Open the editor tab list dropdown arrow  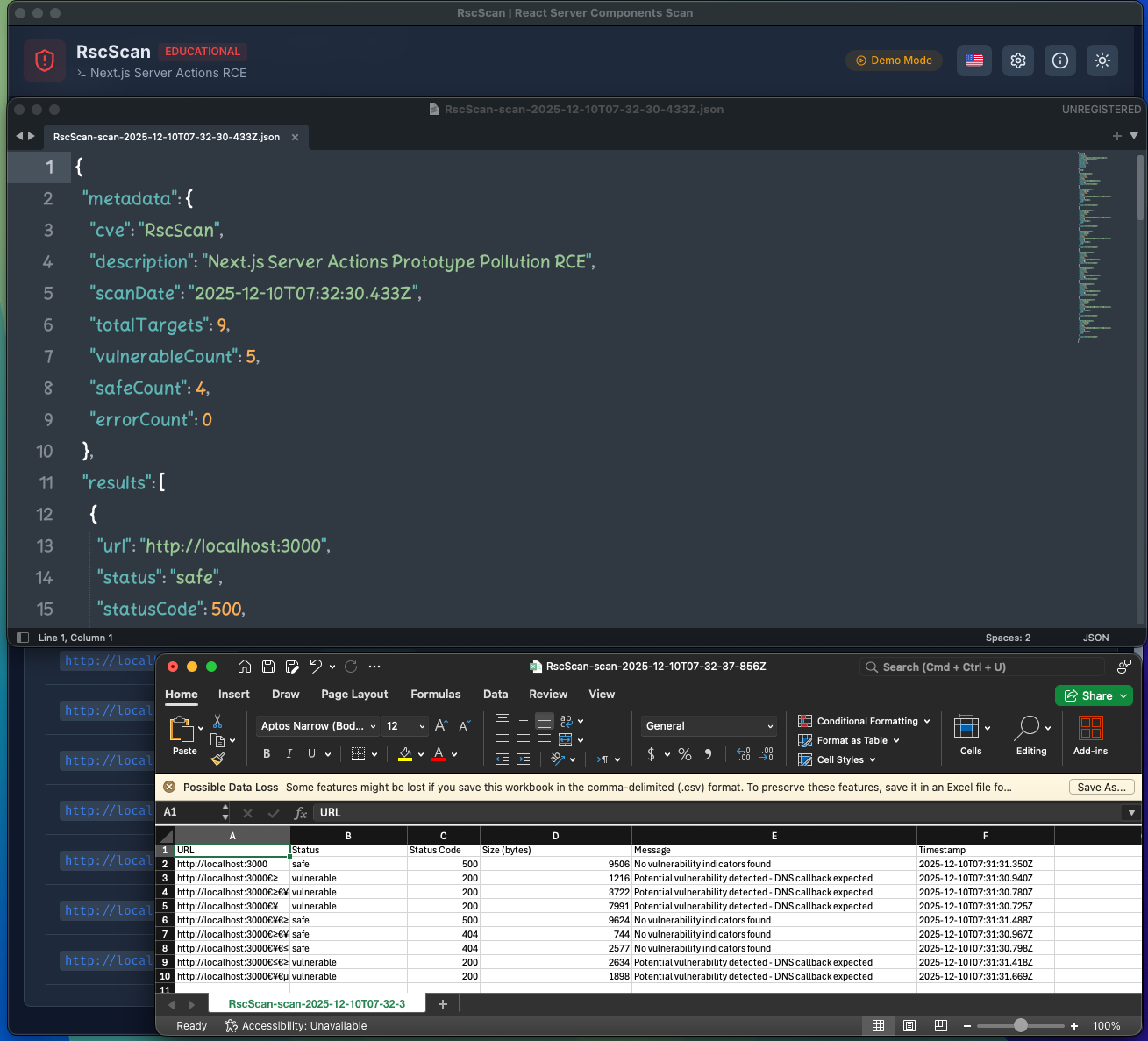click(x=1134, y=136)
